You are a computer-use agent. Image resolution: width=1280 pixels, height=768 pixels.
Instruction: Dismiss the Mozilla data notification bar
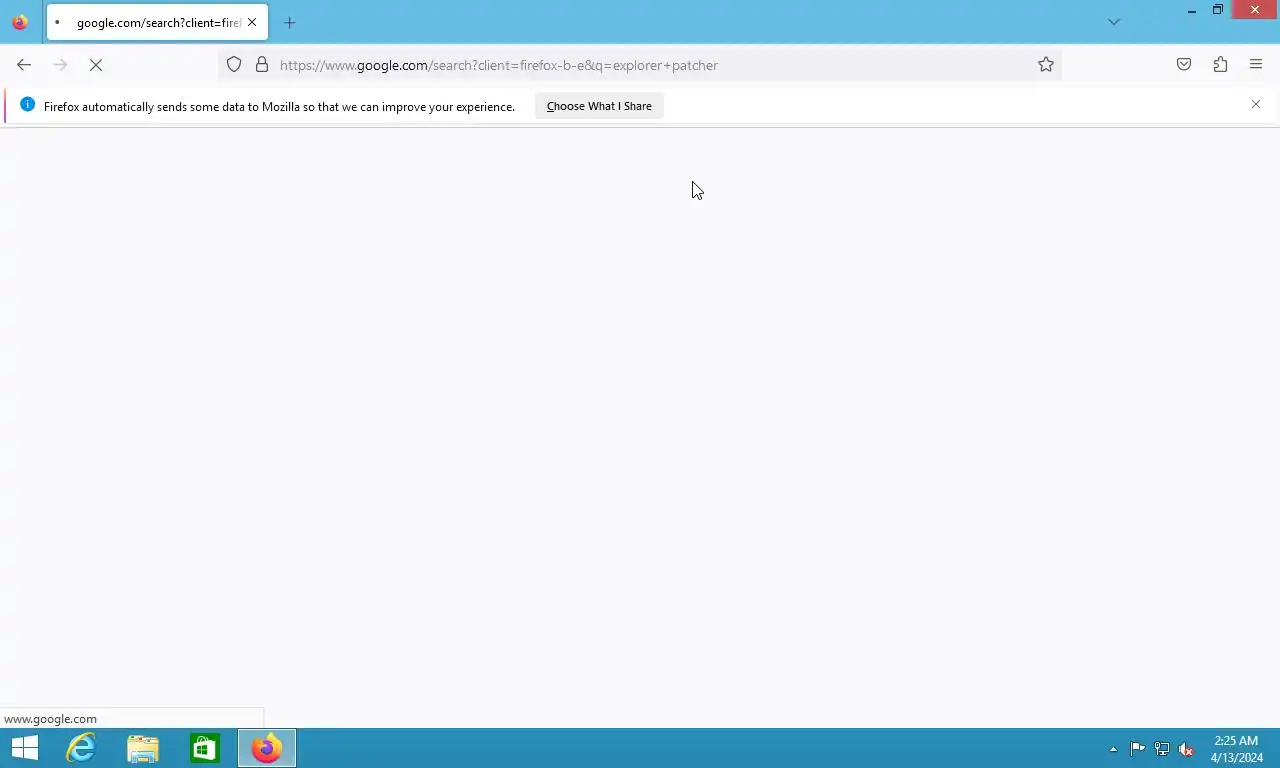[1256, 104]
